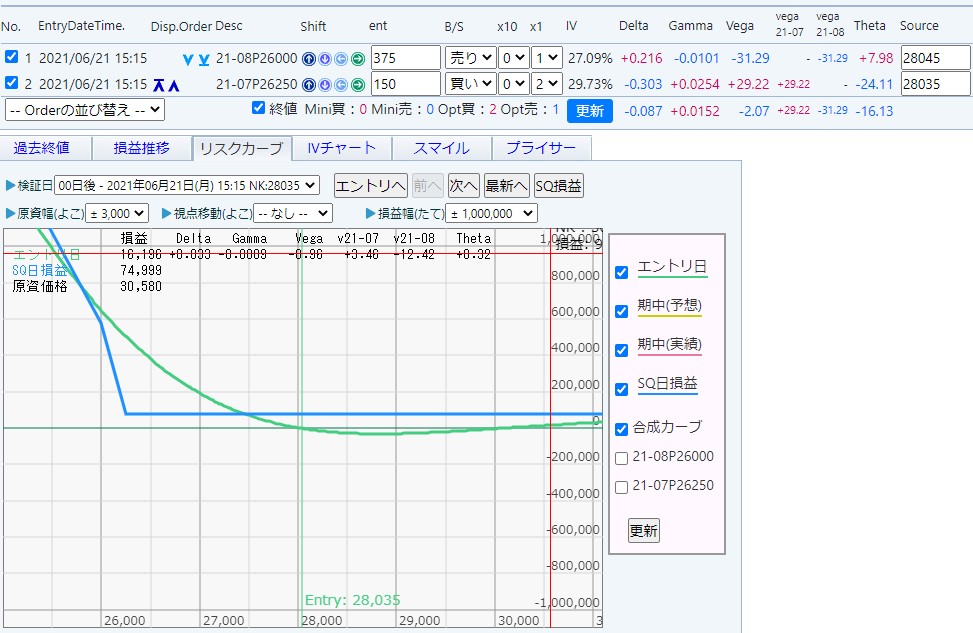Toggle the 終値 checkbox
The image size is (973, 633).
[x=259, y=108]
